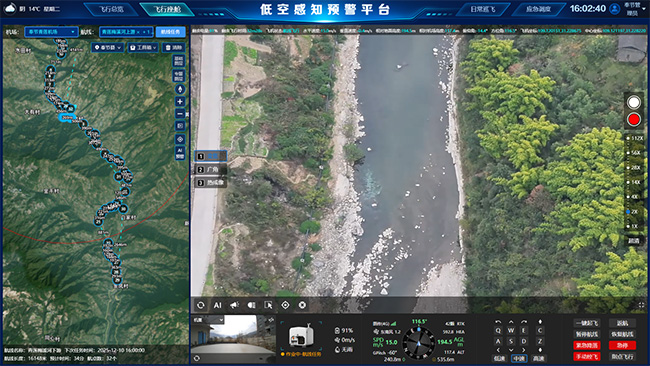Select zoom level 28X
This screenshot has height=366, width=650.
coord(635,168)
